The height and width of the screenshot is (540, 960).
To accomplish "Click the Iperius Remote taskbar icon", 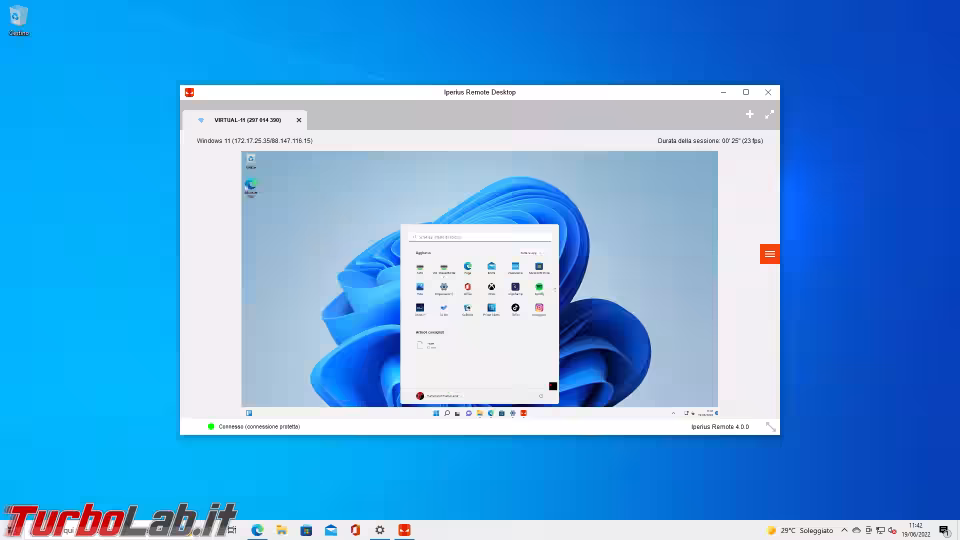I will click(x=404, y=530).
